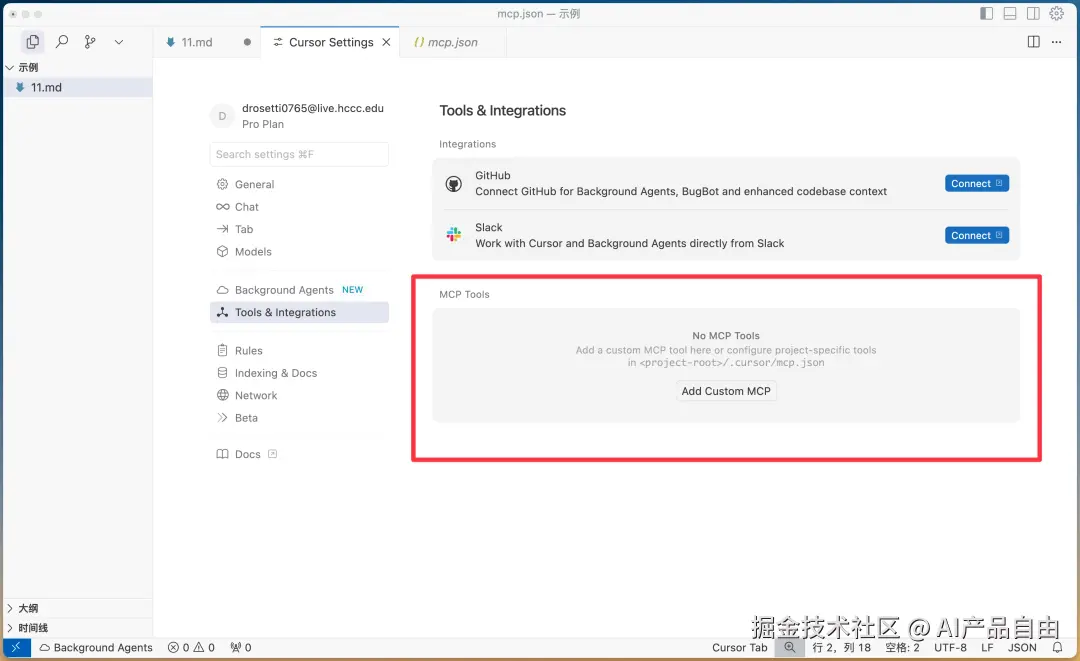Click the Pro Plan label
1080x661 pixels.
click(262, 124)
